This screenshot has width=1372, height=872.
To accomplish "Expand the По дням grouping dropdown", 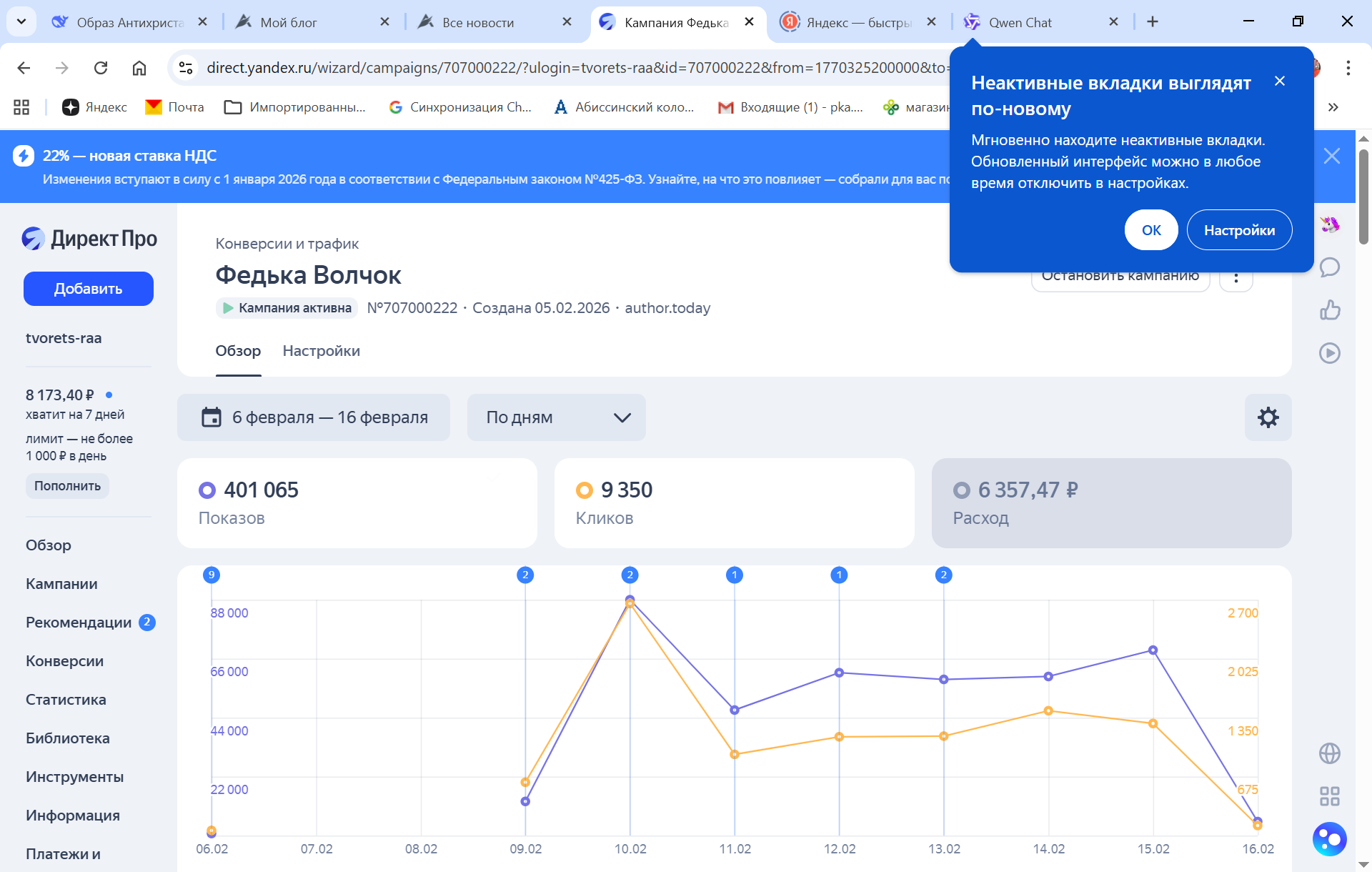I will pos(556,417).
